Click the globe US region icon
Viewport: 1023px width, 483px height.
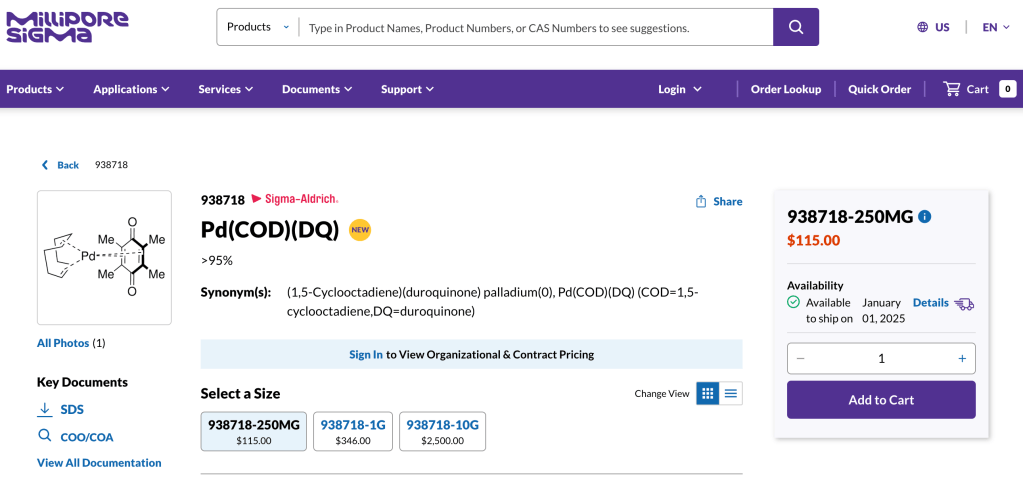[922, 27]
